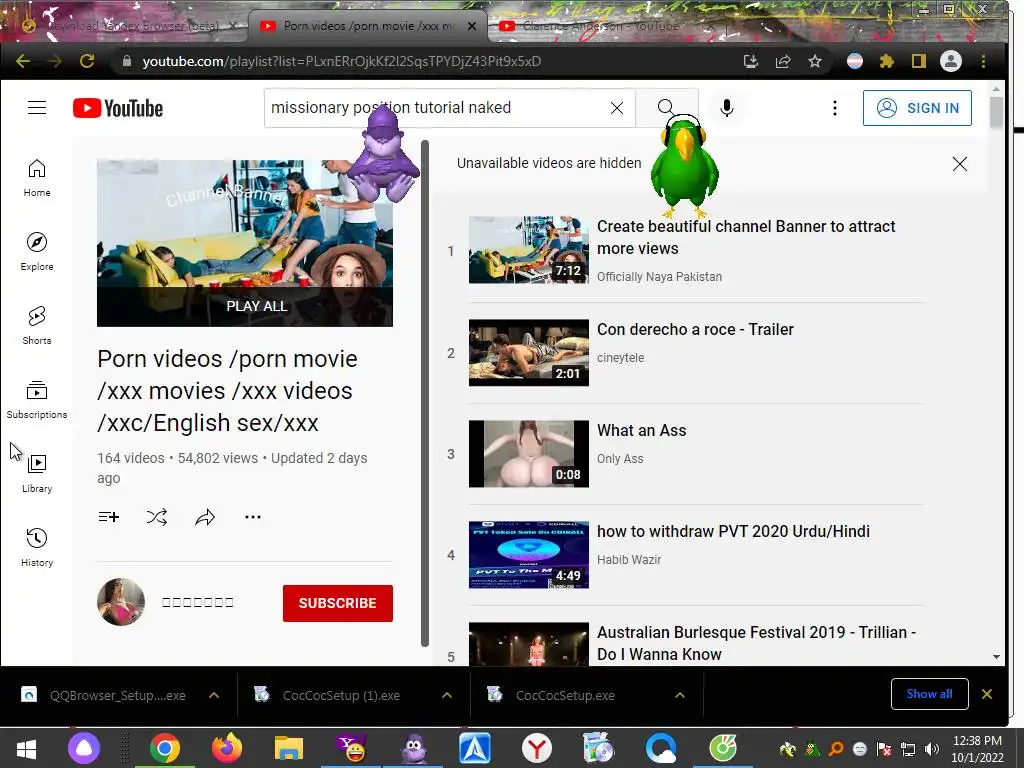The width and height of the screenshot is (1024, 768).
Task: Switch to the third YouTube tab
Action: click(601, 26)
